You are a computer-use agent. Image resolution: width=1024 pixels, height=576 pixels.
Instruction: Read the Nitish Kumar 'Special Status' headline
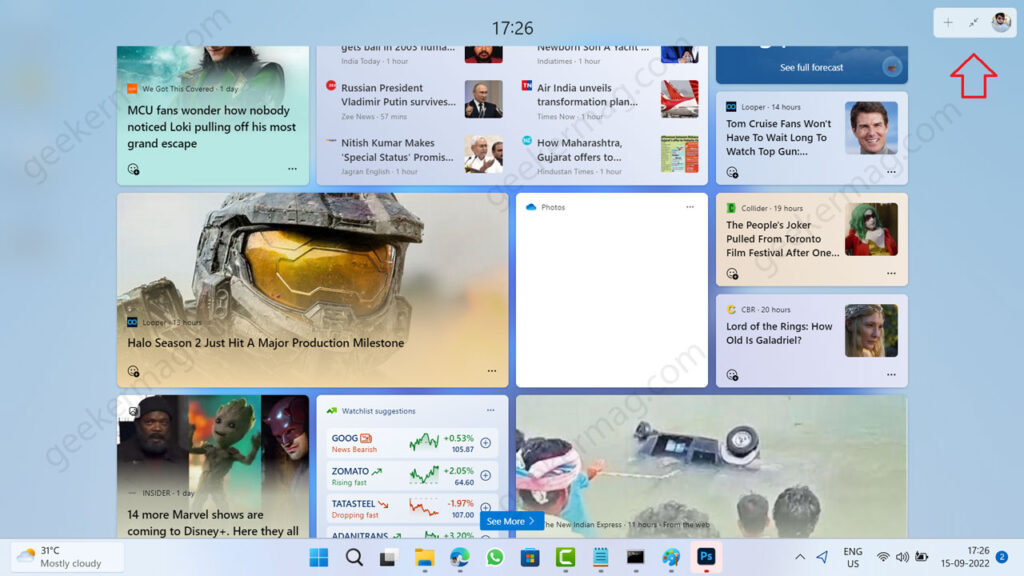click(397, 150)
